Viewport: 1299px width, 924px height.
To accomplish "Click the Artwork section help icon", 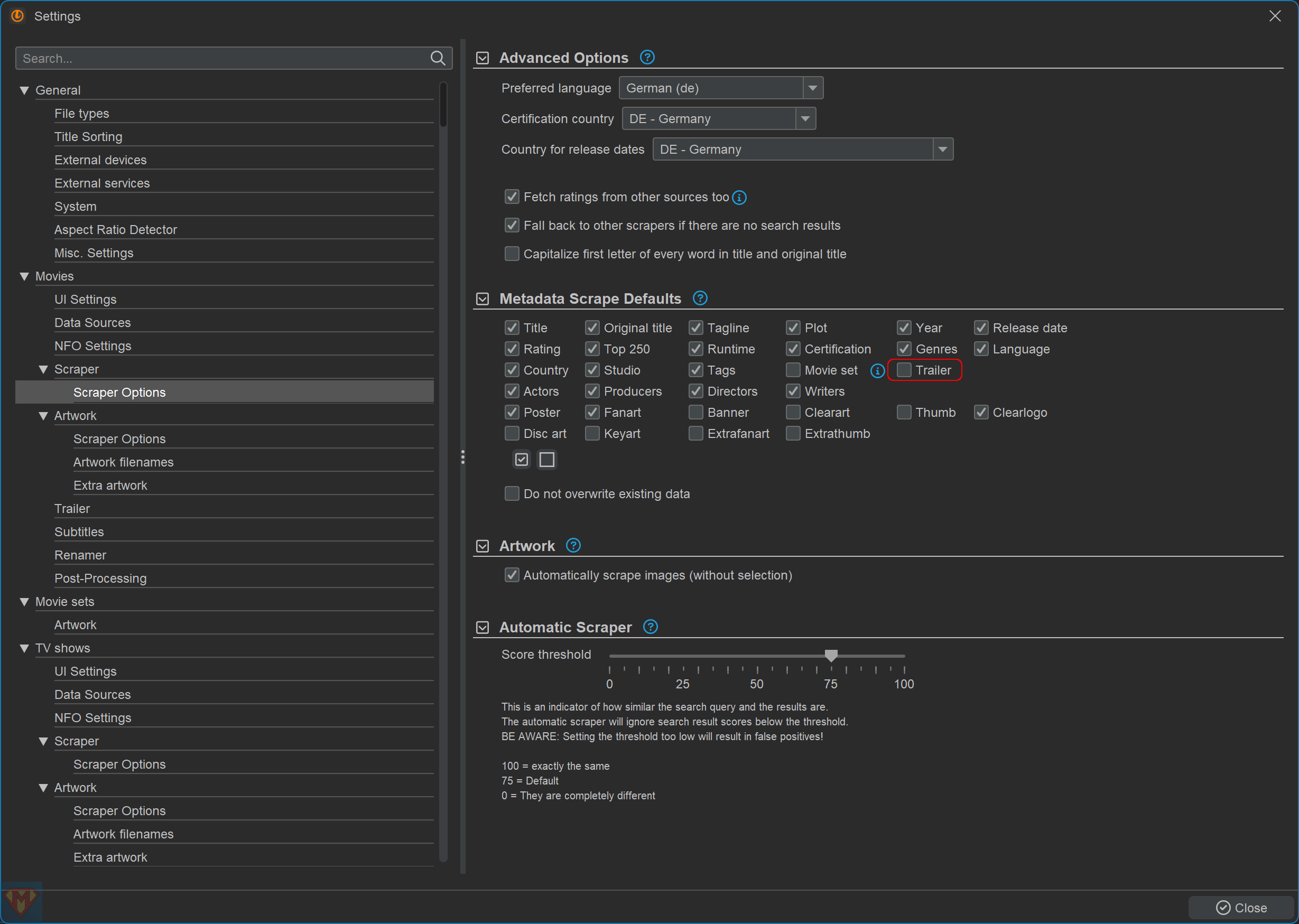I will point(573,546).
